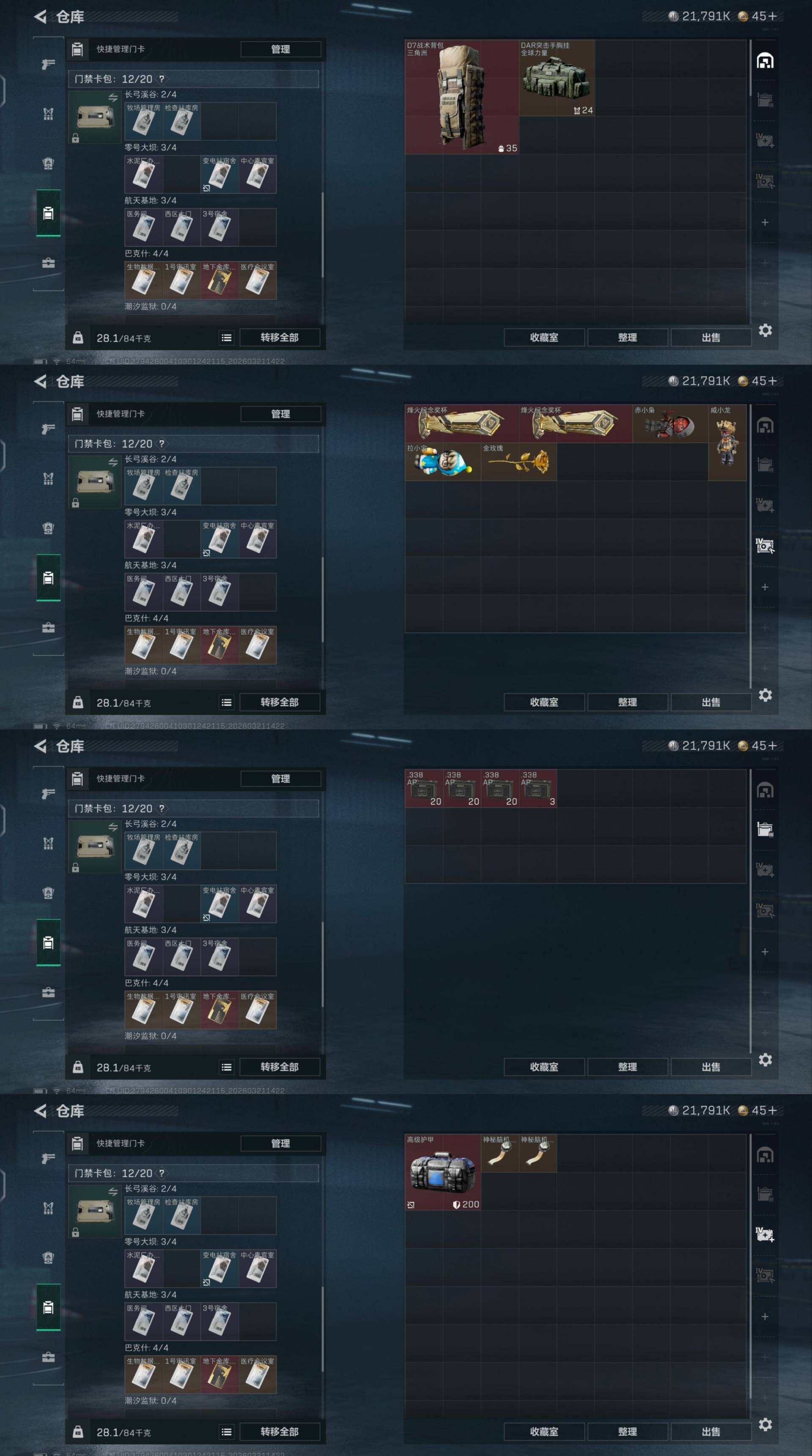The width and height of the screenshot is (812, 1456).
Task: Click the highlighted main stash tab icon
Action: coord(765,60)
